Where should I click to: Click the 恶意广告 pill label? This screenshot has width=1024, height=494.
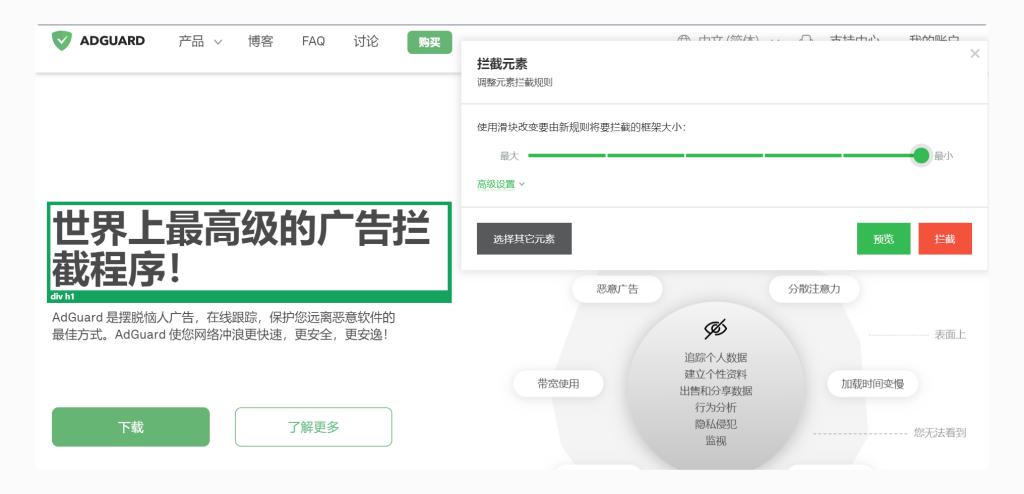click(617, 289)
